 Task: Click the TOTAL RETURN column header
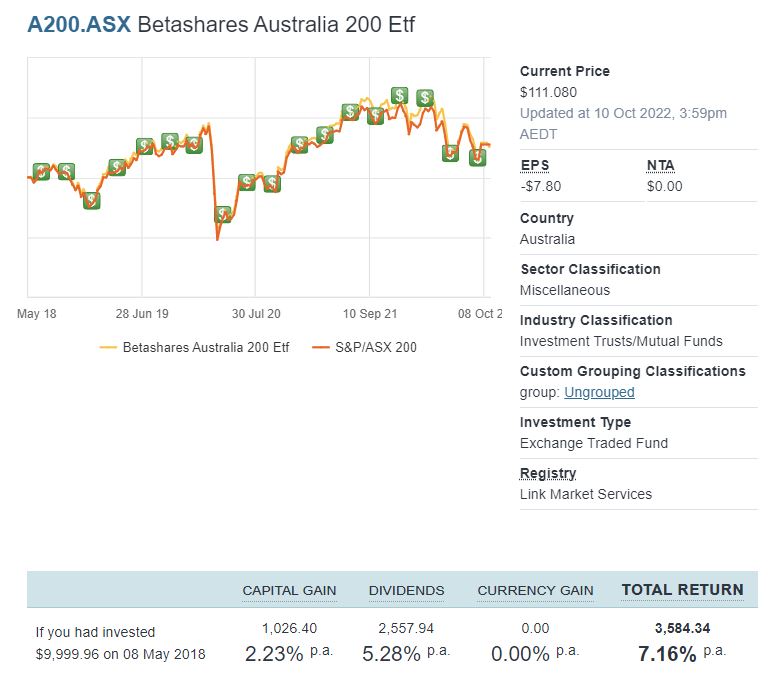click(683, 590)
